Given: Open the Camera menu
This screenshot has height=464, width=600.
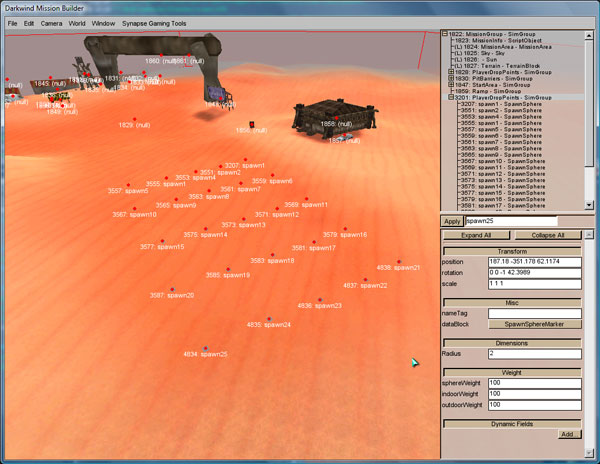Looking at the screenshot, I should point(53,21).
